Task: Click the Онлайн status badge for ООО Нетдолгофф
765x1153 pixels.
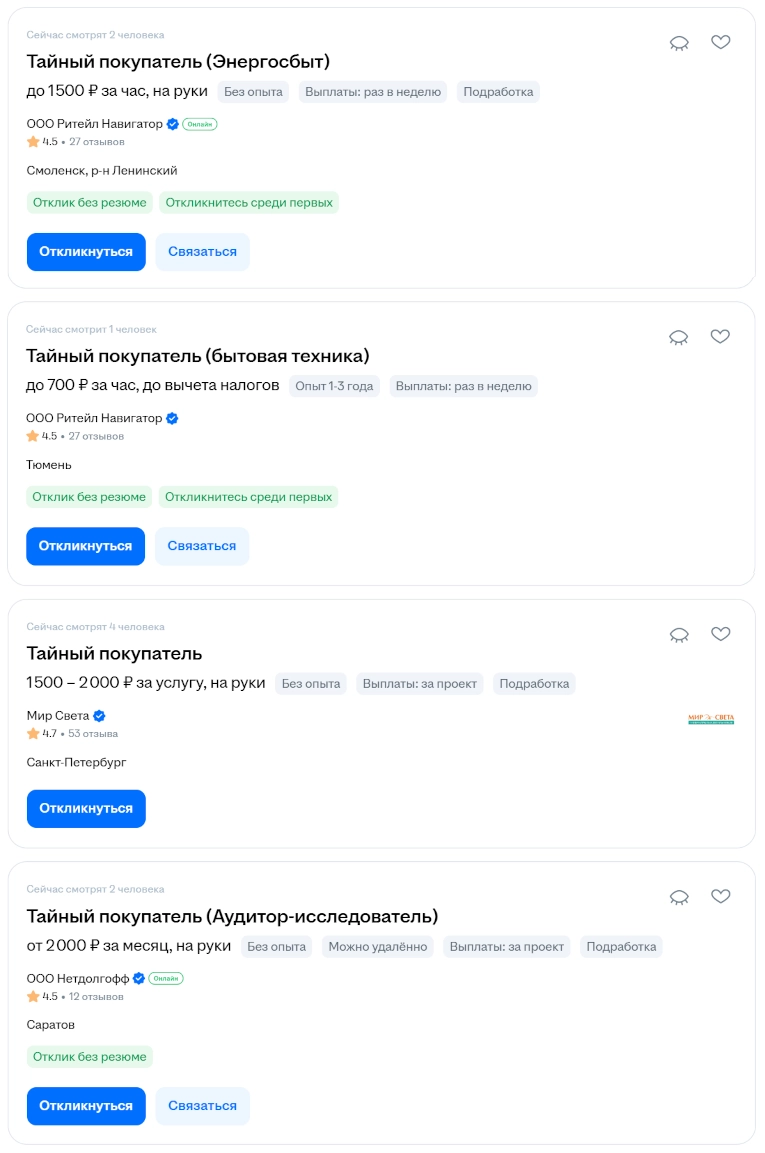Action: [167, 979]
